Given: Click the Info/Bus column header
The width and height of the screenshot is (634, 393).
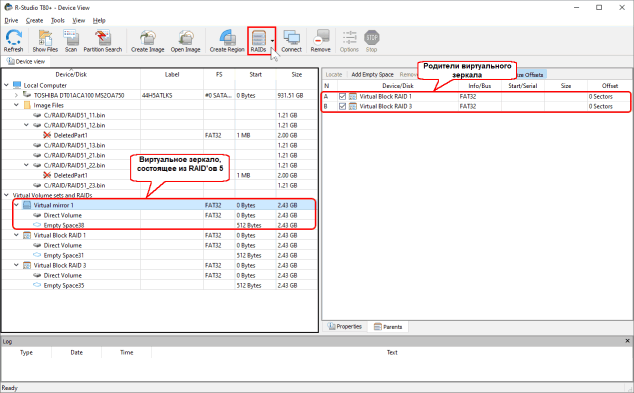Looking at the screenshot, I should coord(480,86).
